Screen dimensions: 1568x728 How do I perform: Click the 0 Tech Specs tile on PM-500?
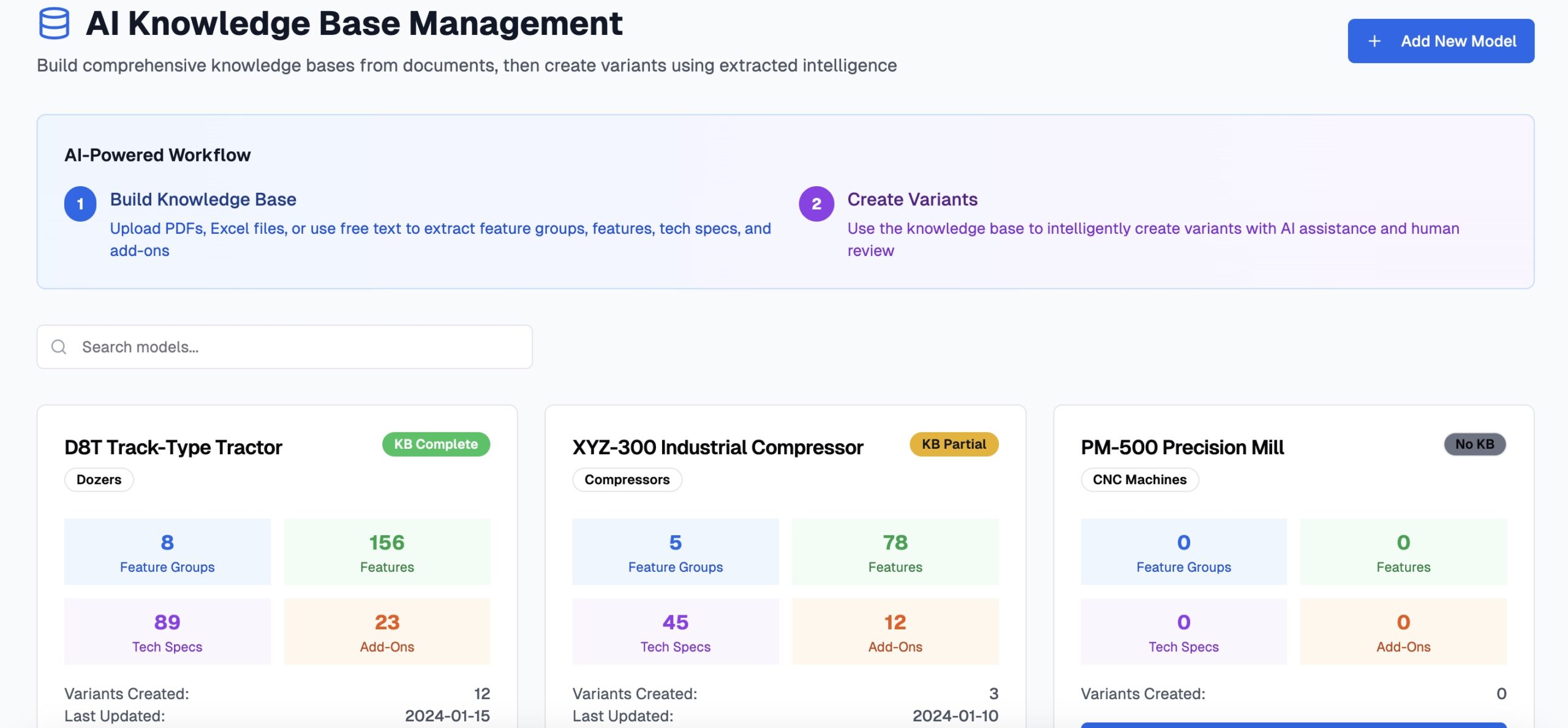1184,631
